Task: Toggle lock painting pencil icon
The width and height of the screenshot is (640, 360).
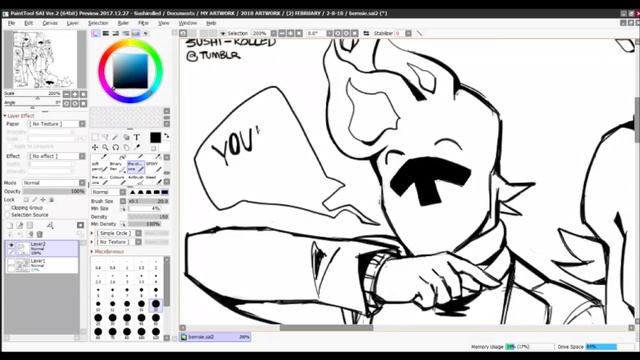Action: click(x=35, y=200)
